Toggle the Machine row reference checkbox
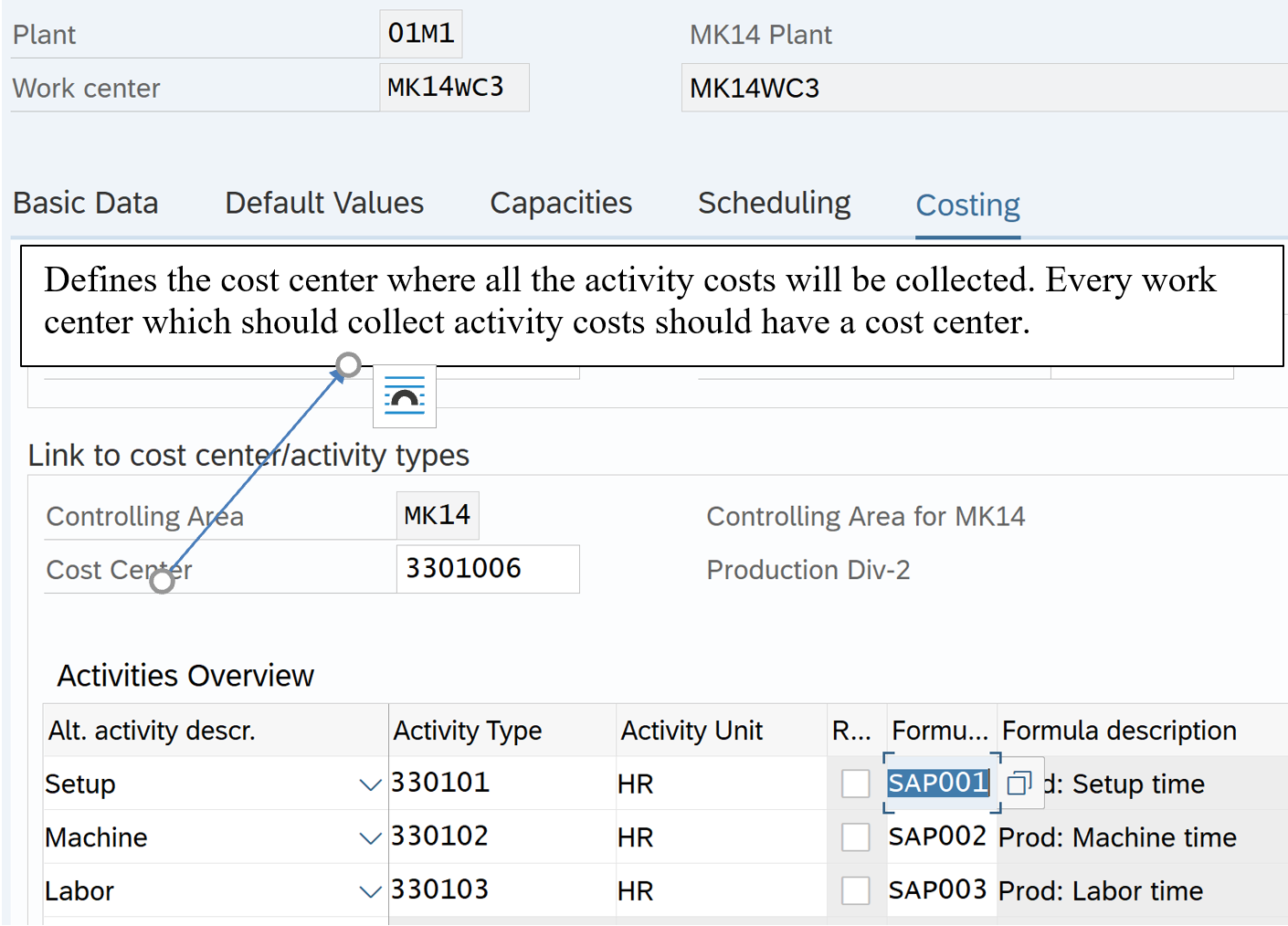 (855, 837)
